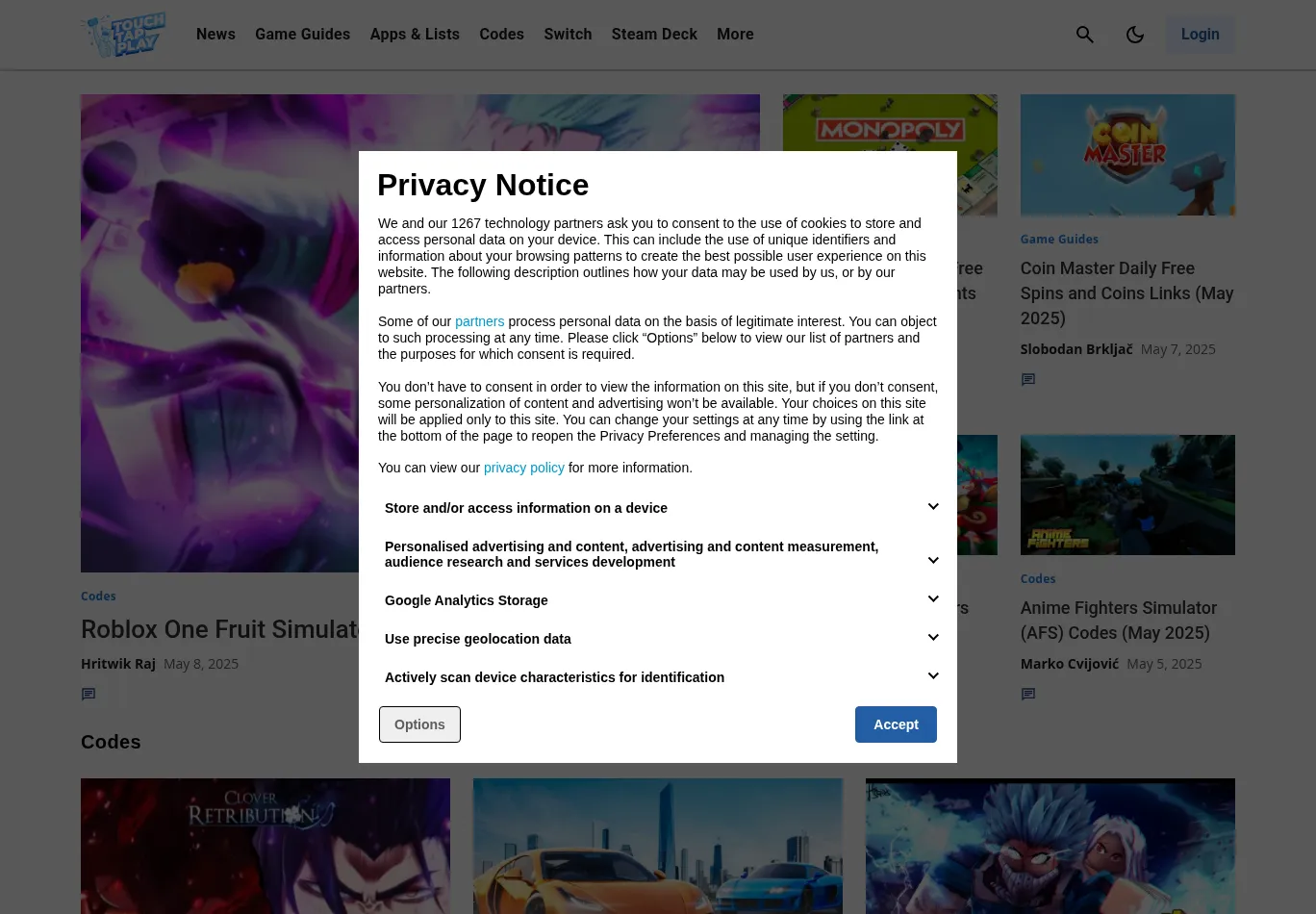Click comments icon under Anime Fighters Simulator article

click(1028, 695)
